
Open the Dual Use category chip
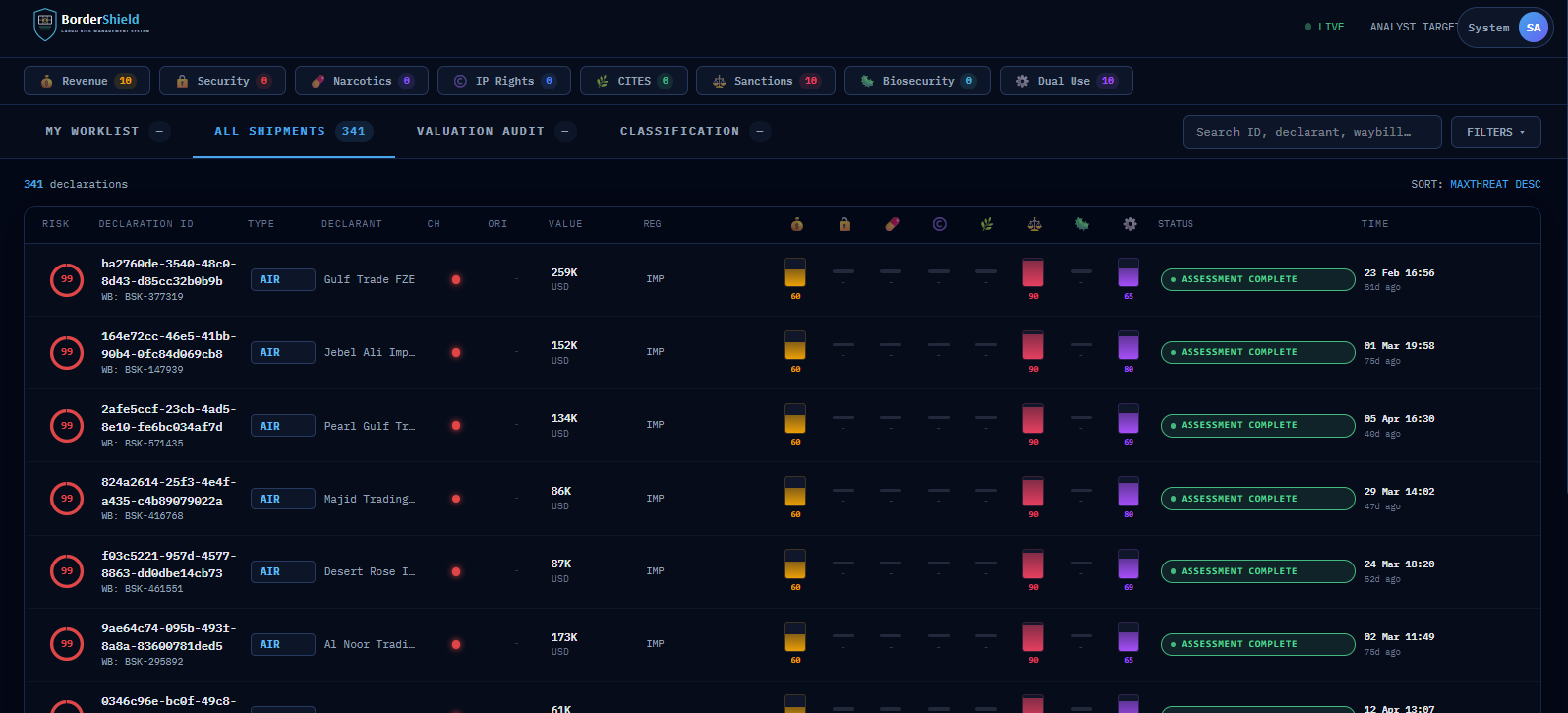click(x=1066, y=81)
